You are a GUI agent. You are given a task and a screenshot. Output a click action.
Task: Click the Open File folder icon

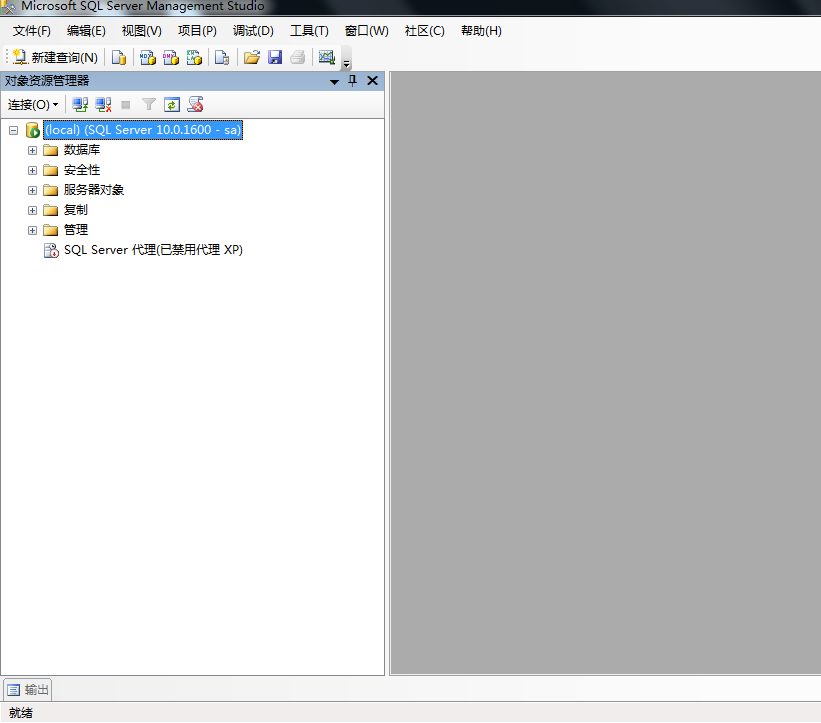pos(252,57)
